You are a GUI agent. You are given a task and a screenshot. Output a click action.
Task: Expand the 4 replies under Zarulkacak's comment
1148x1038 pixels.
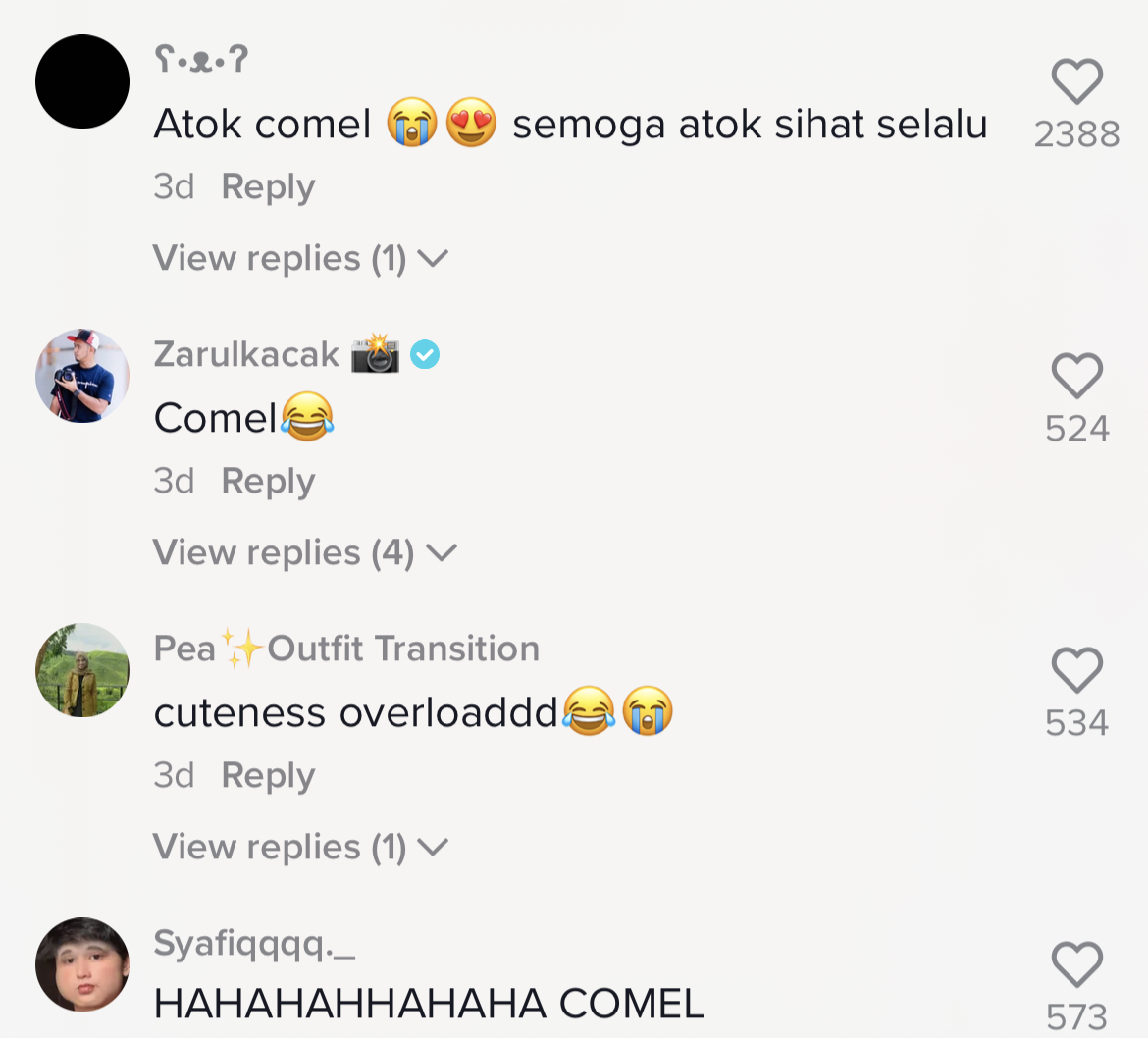pyautogui.click(x=304, y=552)
